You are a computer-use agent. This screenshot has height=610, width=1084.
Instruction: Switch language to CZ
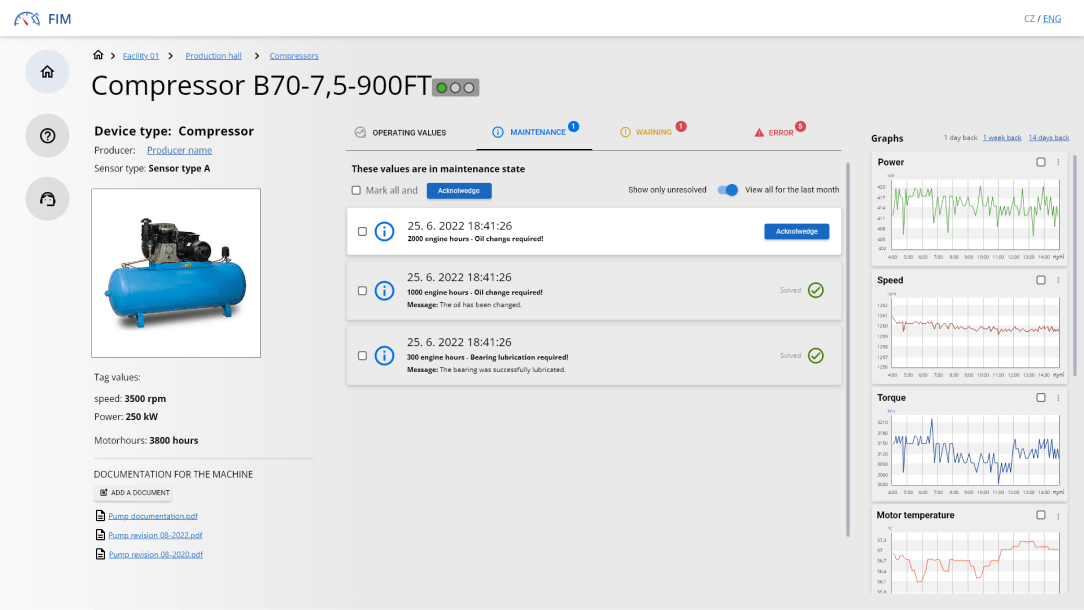1029,19
